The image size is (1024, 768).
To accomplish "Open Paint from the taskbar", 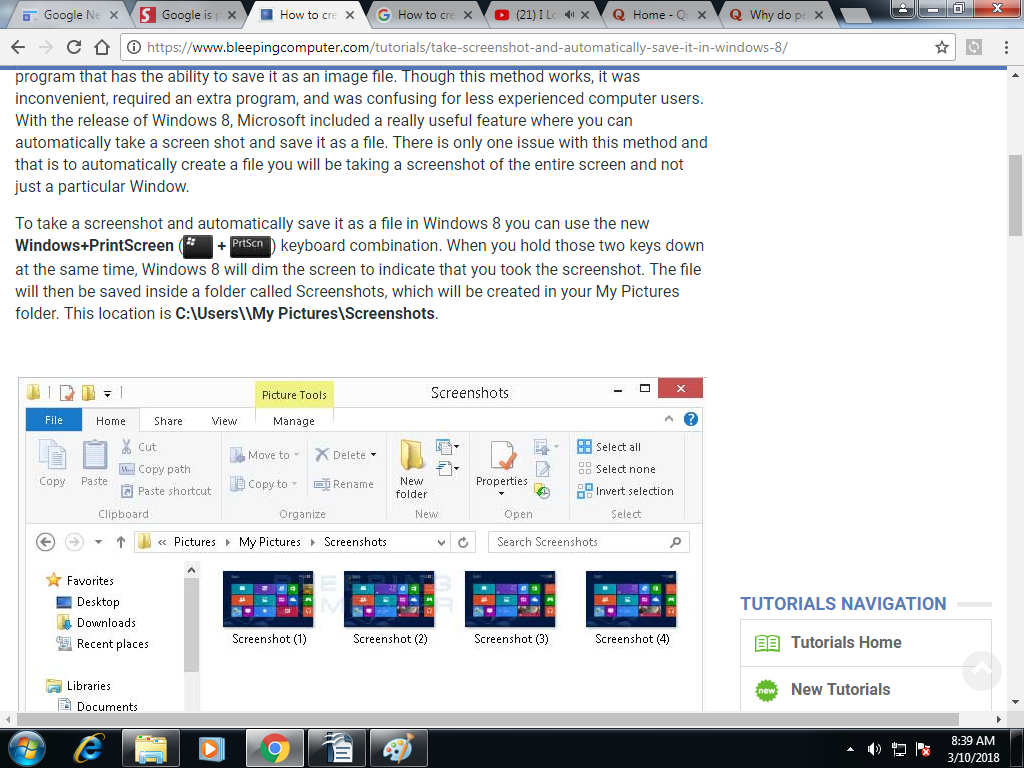I will pos(398,747).
